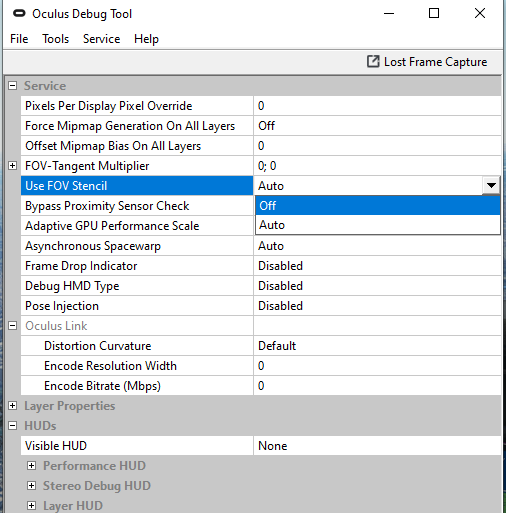Click the Lost Frame Capture button
506x513 pixels.
[x=427, y=62]
